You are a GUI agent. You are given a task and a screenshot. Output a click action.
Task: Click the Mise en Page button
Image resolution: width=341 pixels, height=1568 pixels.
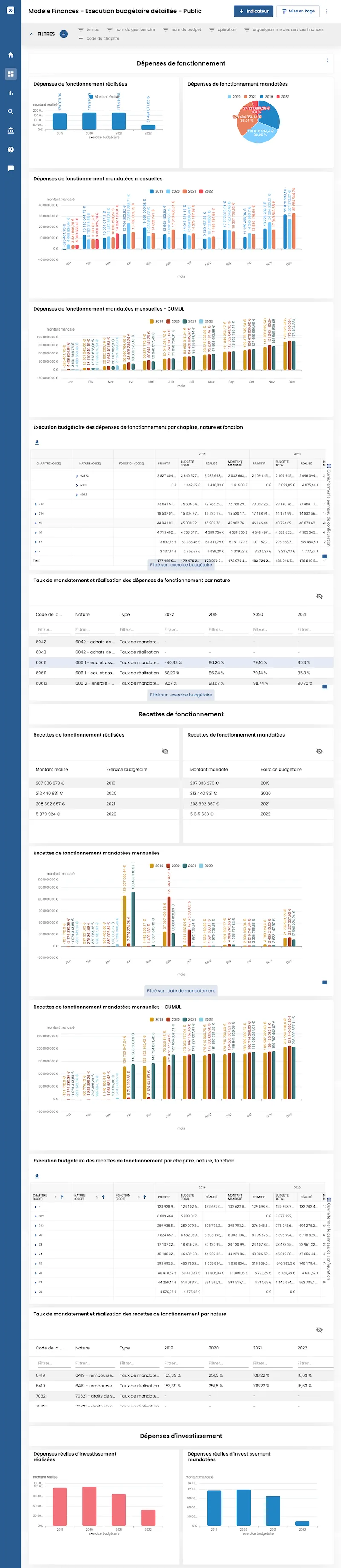(x=298, y=11)
